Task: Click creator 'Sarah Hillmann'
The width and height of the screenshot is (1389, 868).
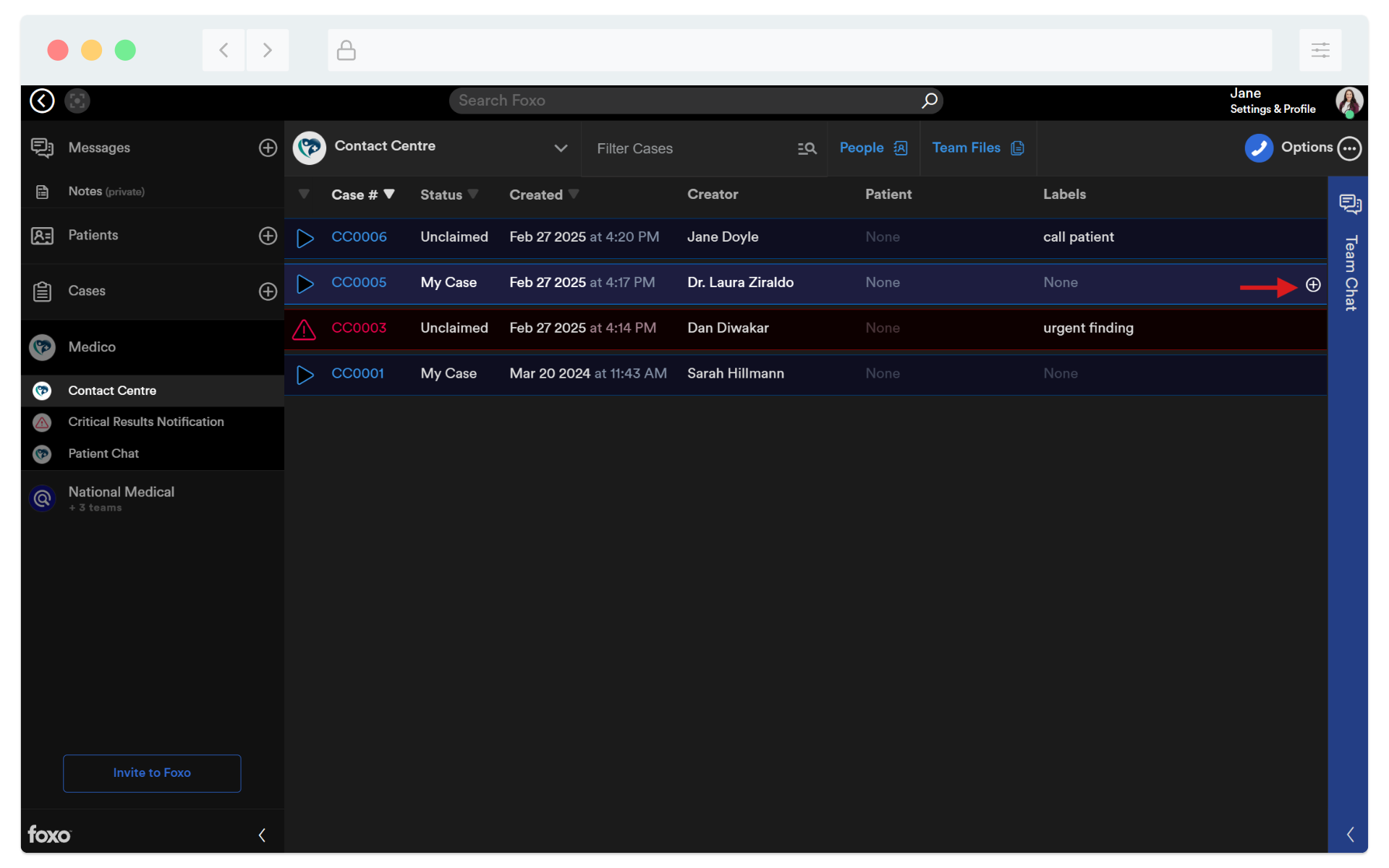Action: click(x=735, y=374)
